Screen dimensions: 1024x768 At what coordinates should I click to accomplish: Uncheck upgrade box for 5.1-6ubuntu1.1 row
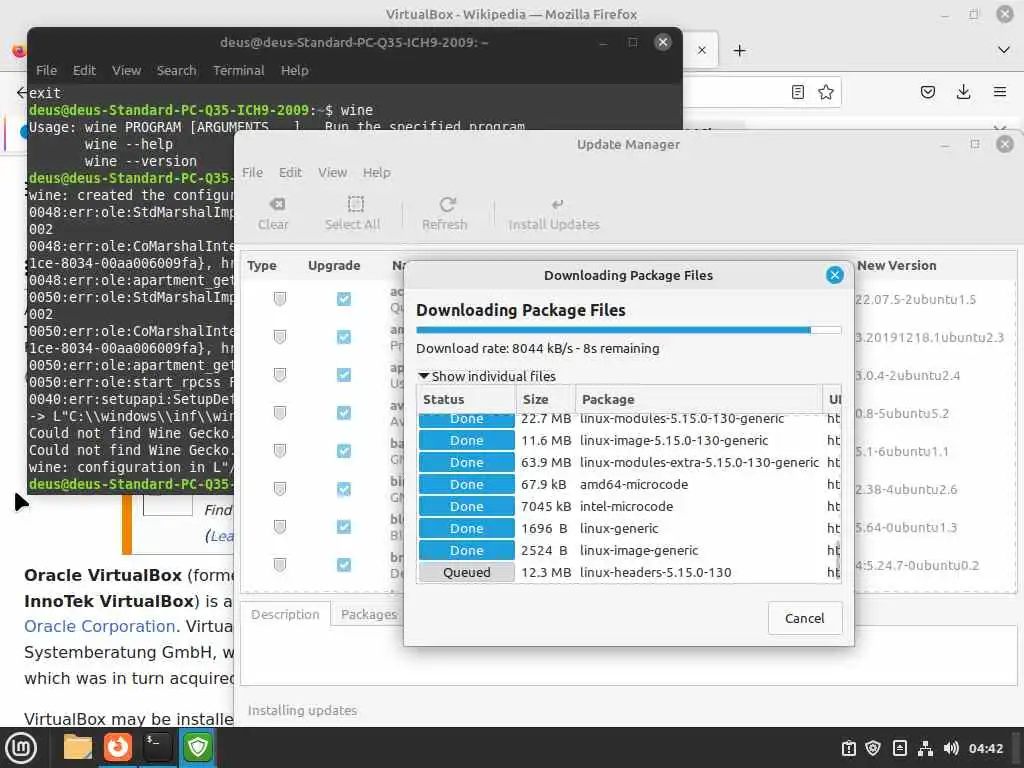click(344, 451)
